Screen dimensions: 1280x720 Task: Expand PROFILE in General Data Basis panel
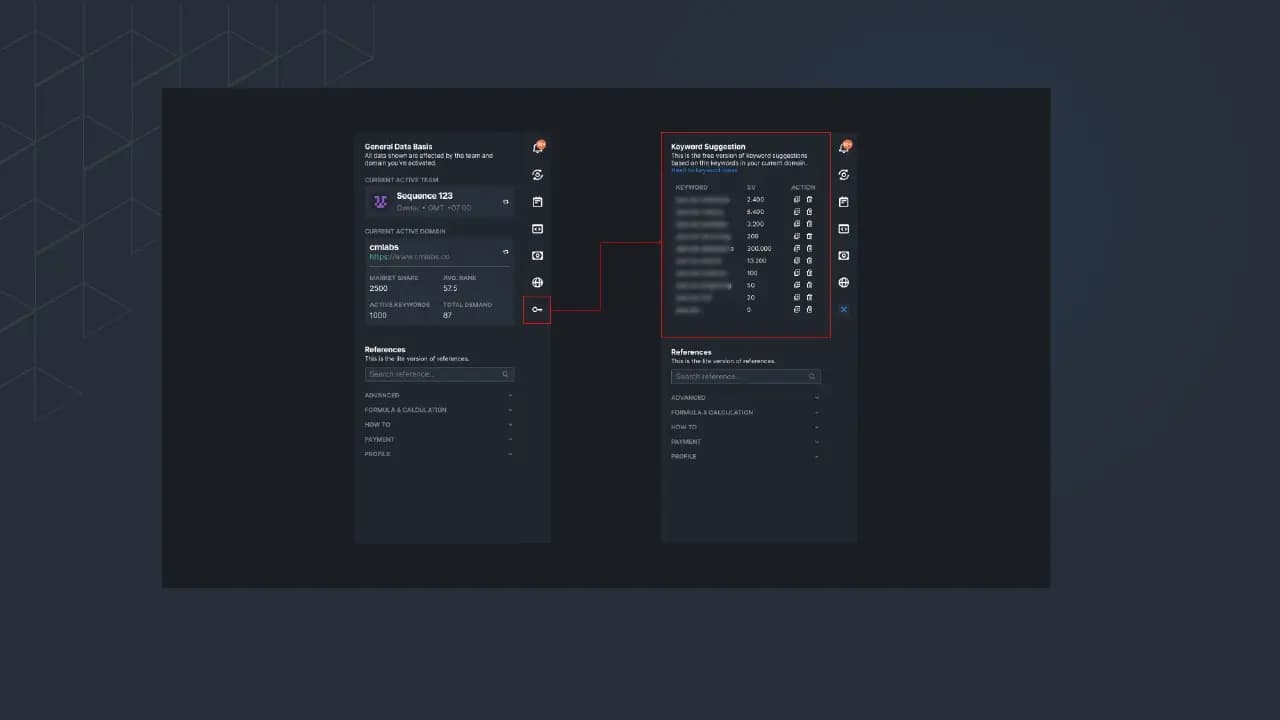point(439,454)
